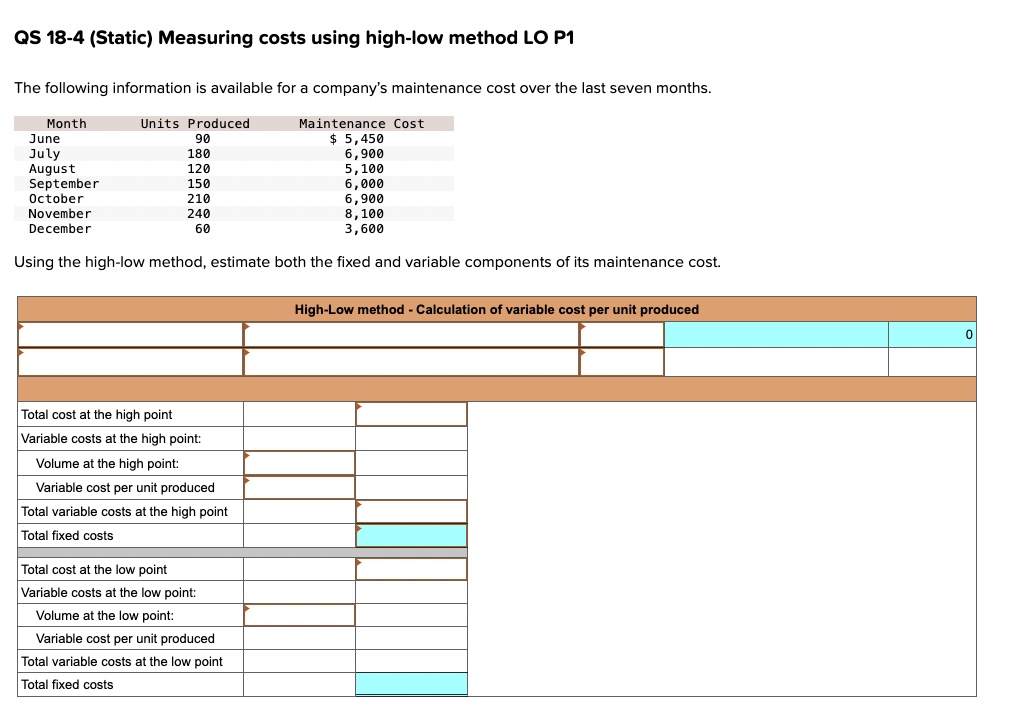Open the second wide dropdown cell in the top row
The height and width of the screenshot is (718, 1012).
412,334
